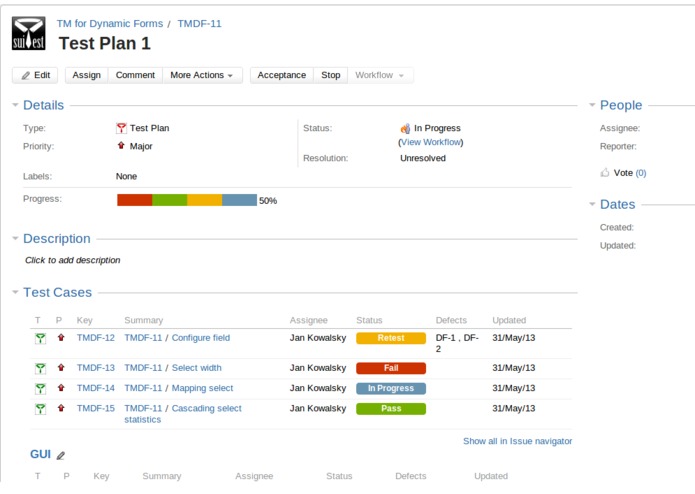Click the Assign button
695x494 pixels.
(86, 75)
